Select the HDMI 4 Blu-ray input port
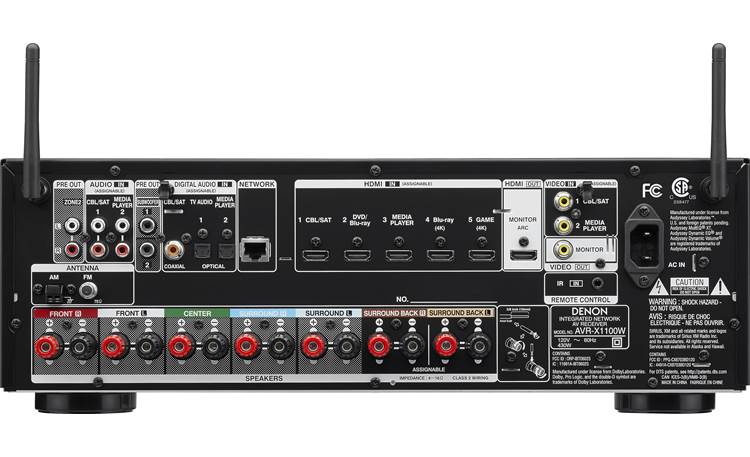This screenshot has width=750, height=457. pos(441,256)
